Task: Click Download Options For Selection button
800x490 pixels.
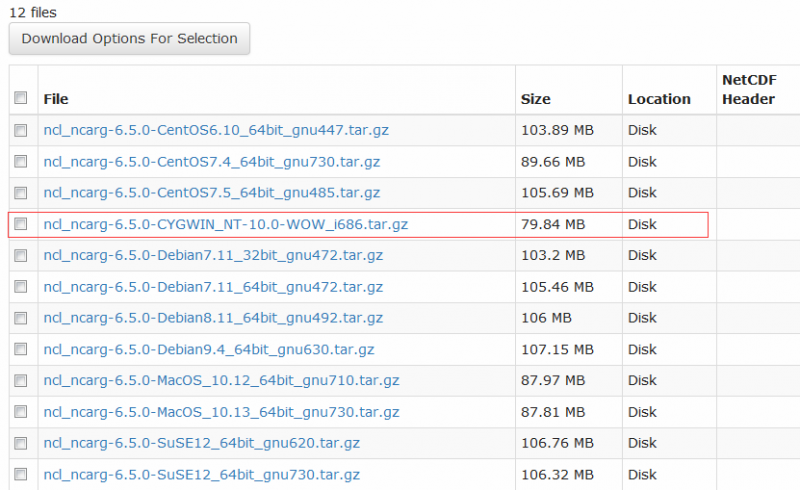Action: 129,39
